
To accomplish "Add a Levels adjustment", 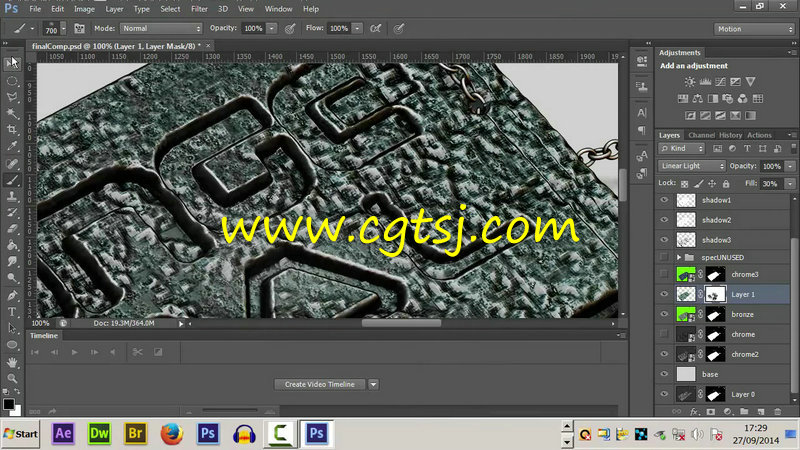I will [x=705, y=82].
